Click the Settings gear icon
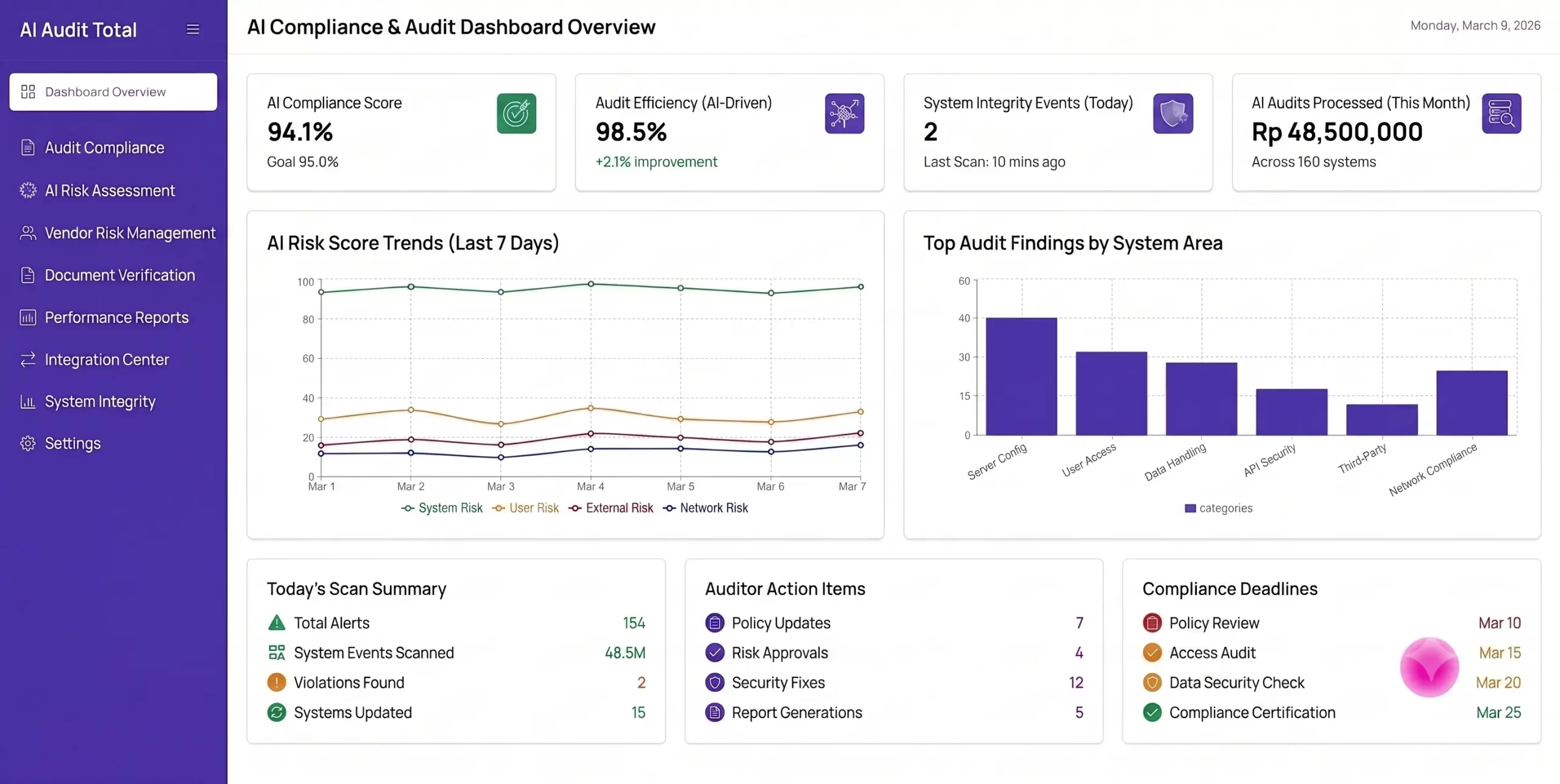 tap(28, 443)
